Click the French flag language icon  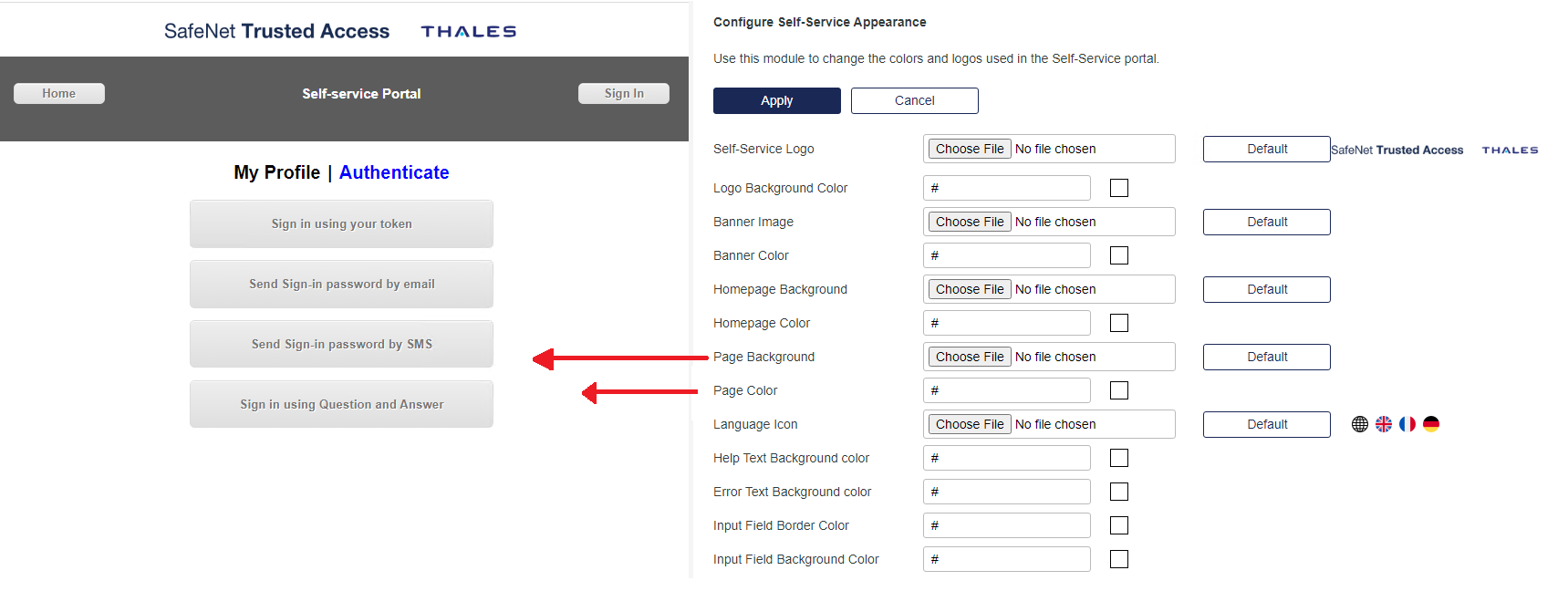coord(1407,424)
